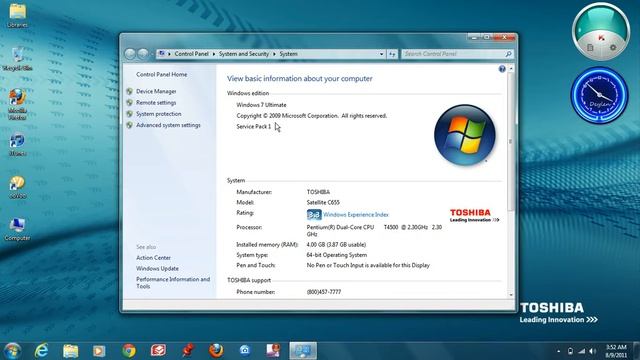This screenshot has height=360, width=640.
Task: Click the Back navigation arrow
Action: point(130,54)
